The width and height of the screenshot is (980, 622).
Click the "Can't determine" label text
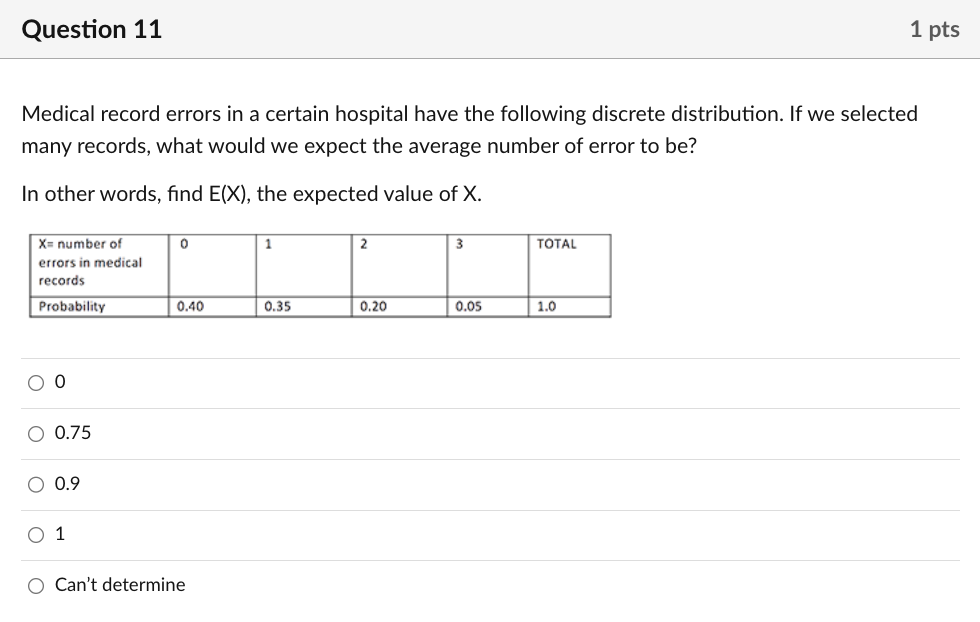pos(118,585)
